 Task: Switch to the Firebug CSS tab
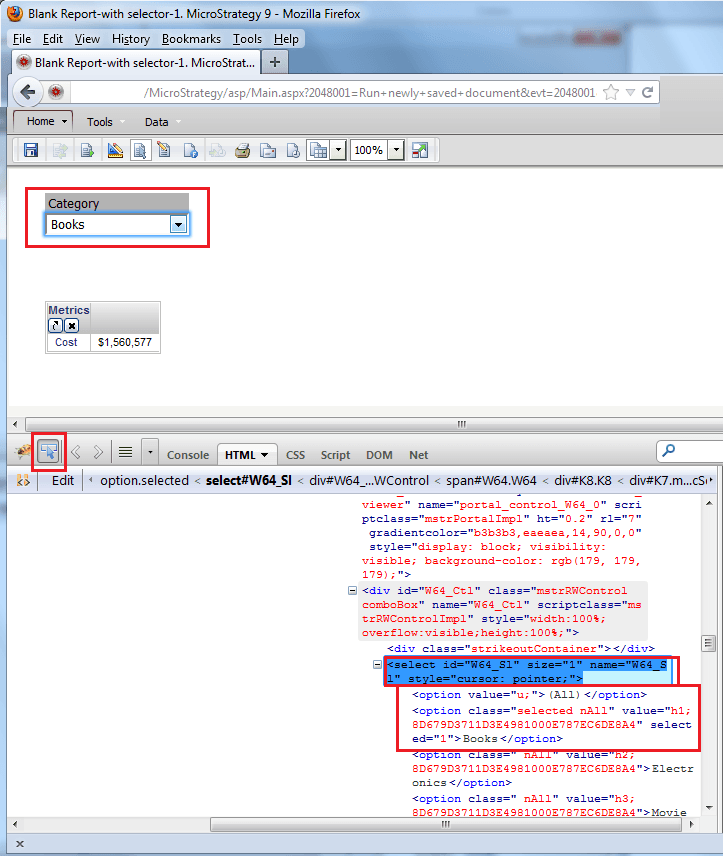[x=295, y=455]
